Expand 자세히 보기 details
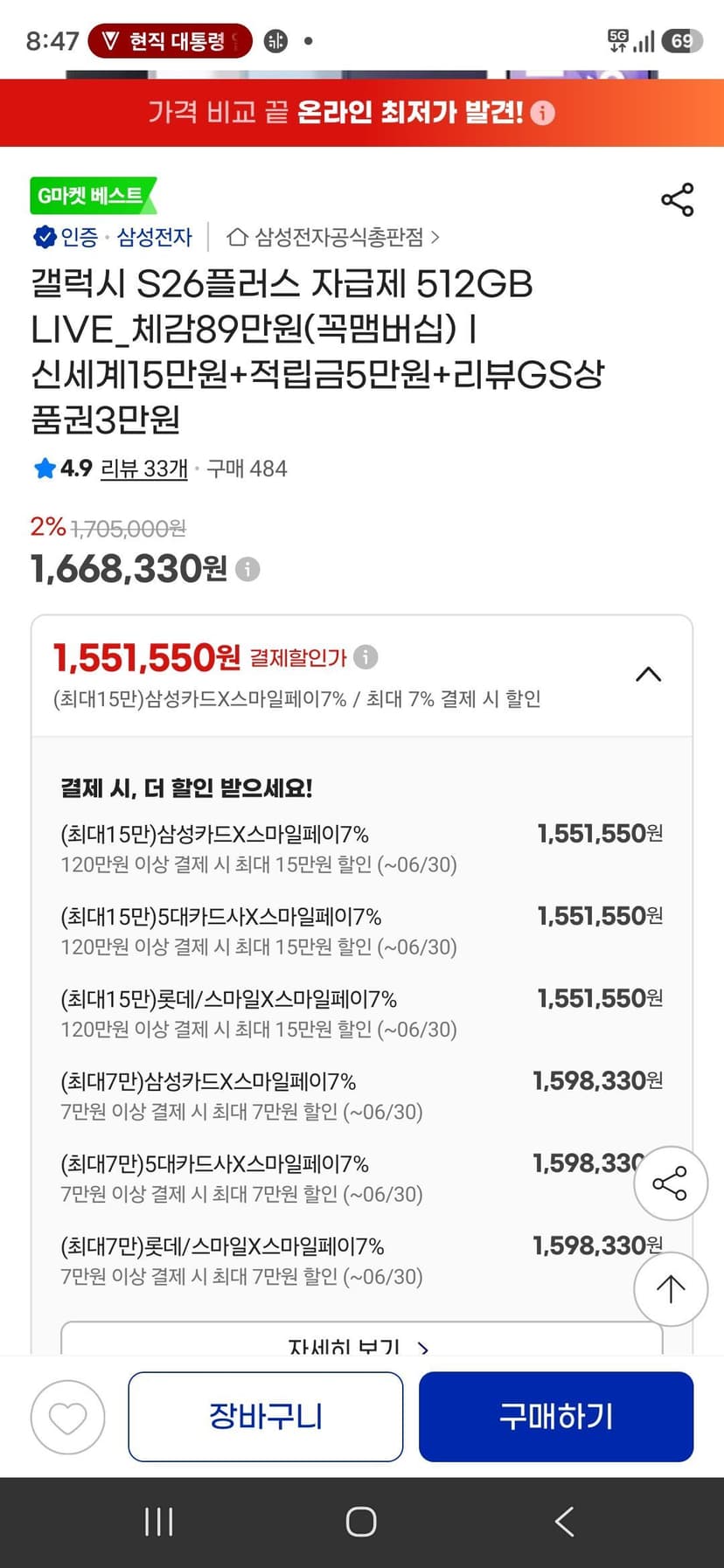 click(361, 1342)
